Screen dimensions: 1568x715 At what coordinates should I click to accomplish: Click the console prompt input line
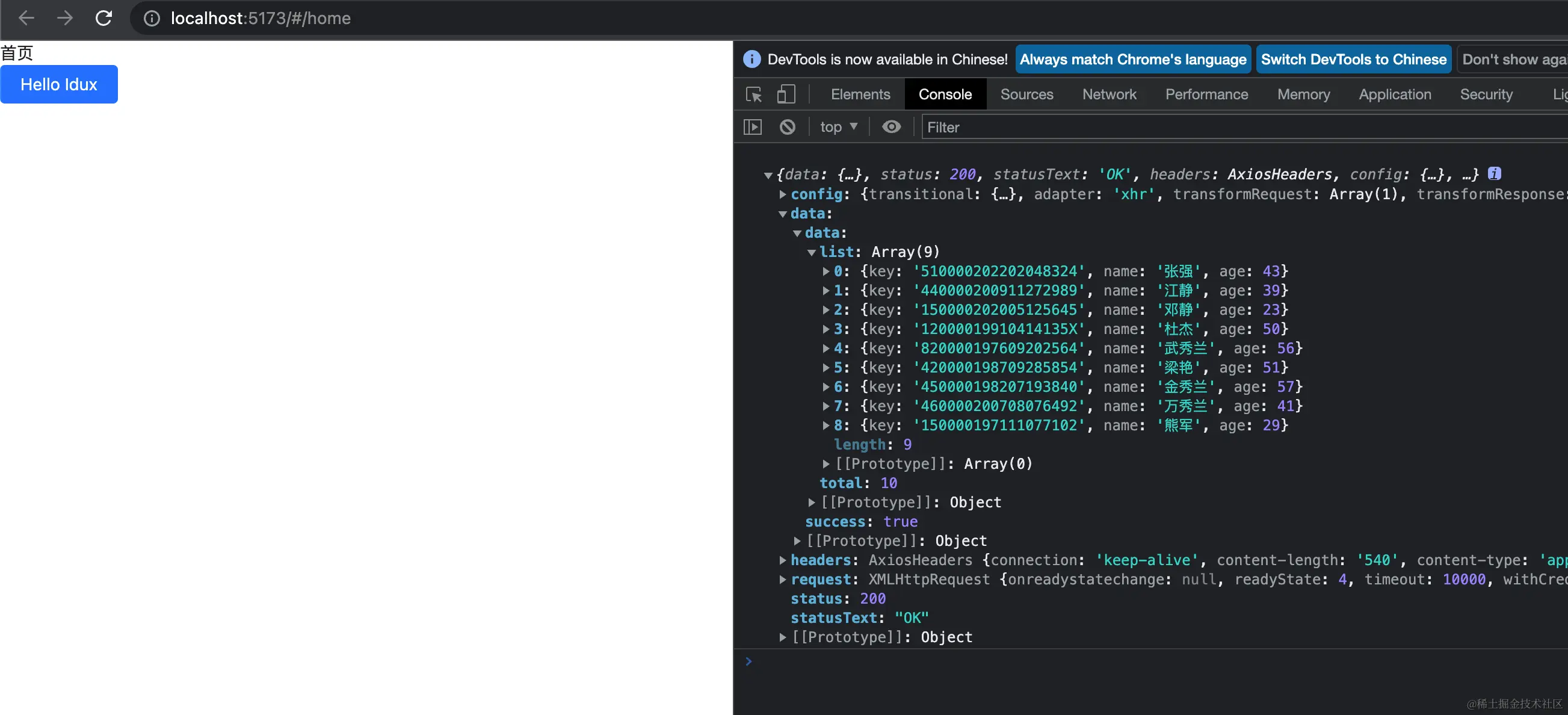(x=1156, y=661)
